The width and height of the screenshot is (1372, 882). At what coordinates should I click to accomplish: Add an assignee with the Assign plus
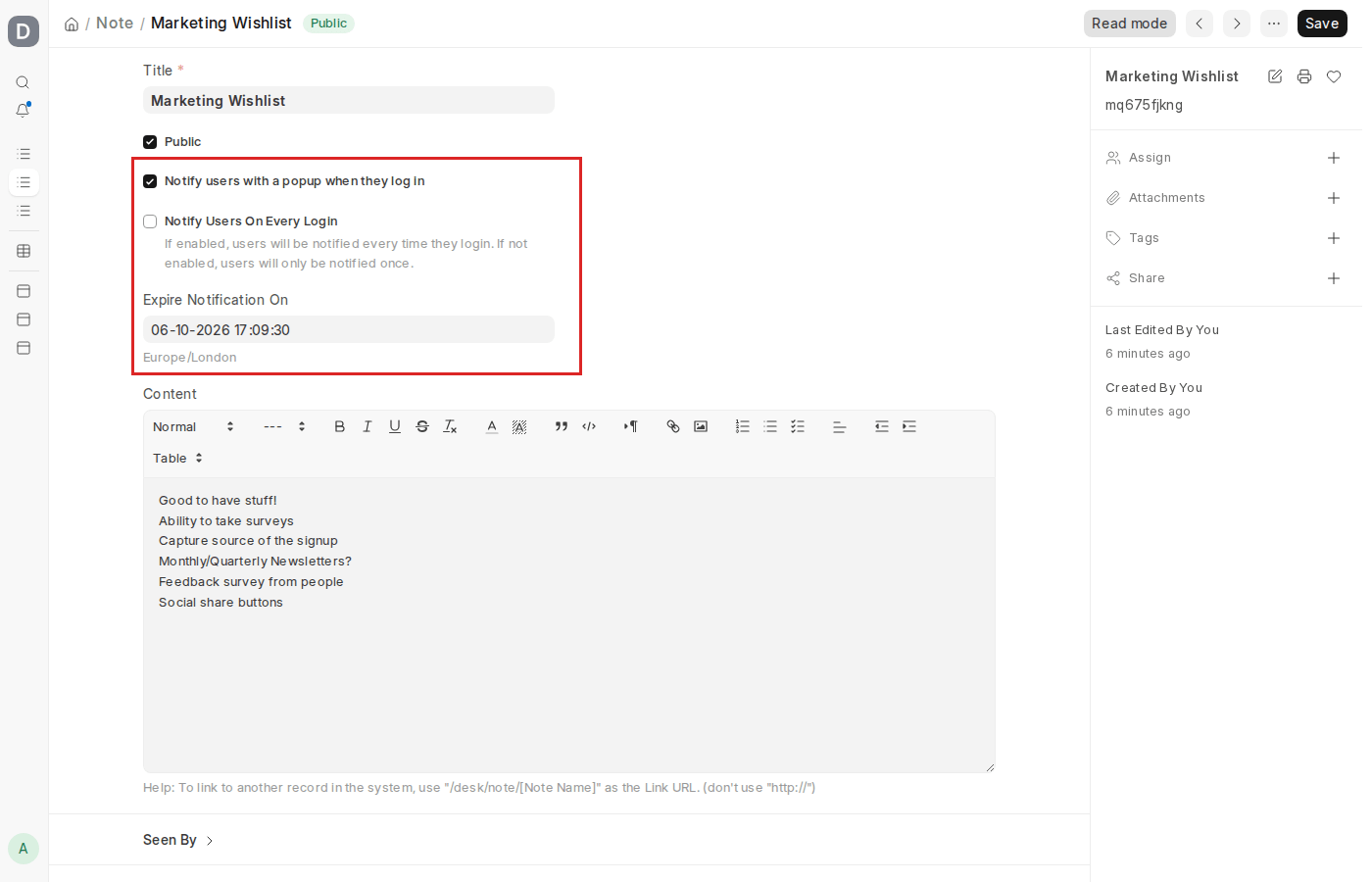coord(1334,158)
